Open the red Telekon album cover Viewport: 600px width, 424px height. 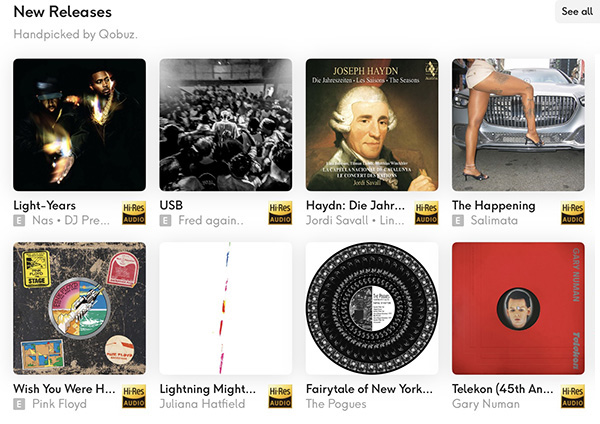518,308
